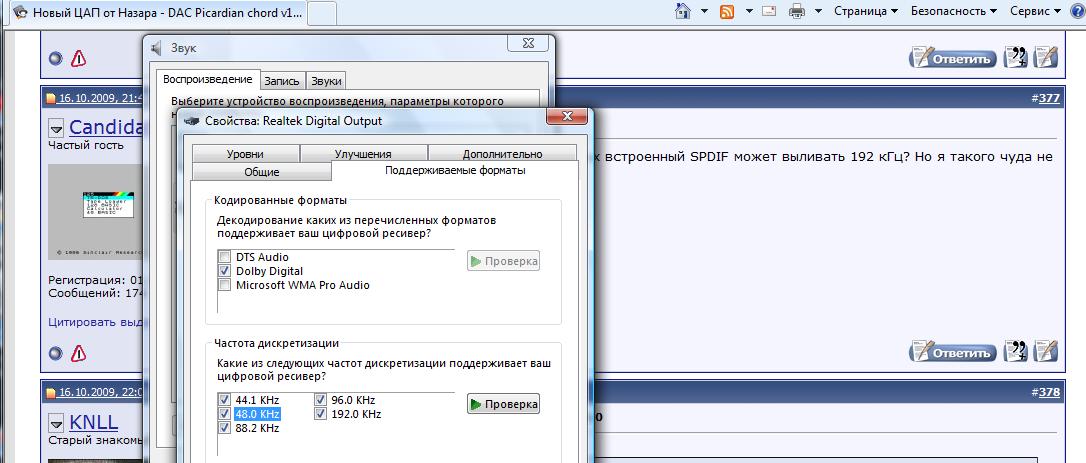
Task: Click the multi-quote icon above post #377 header
Action: click(1017, 58)
